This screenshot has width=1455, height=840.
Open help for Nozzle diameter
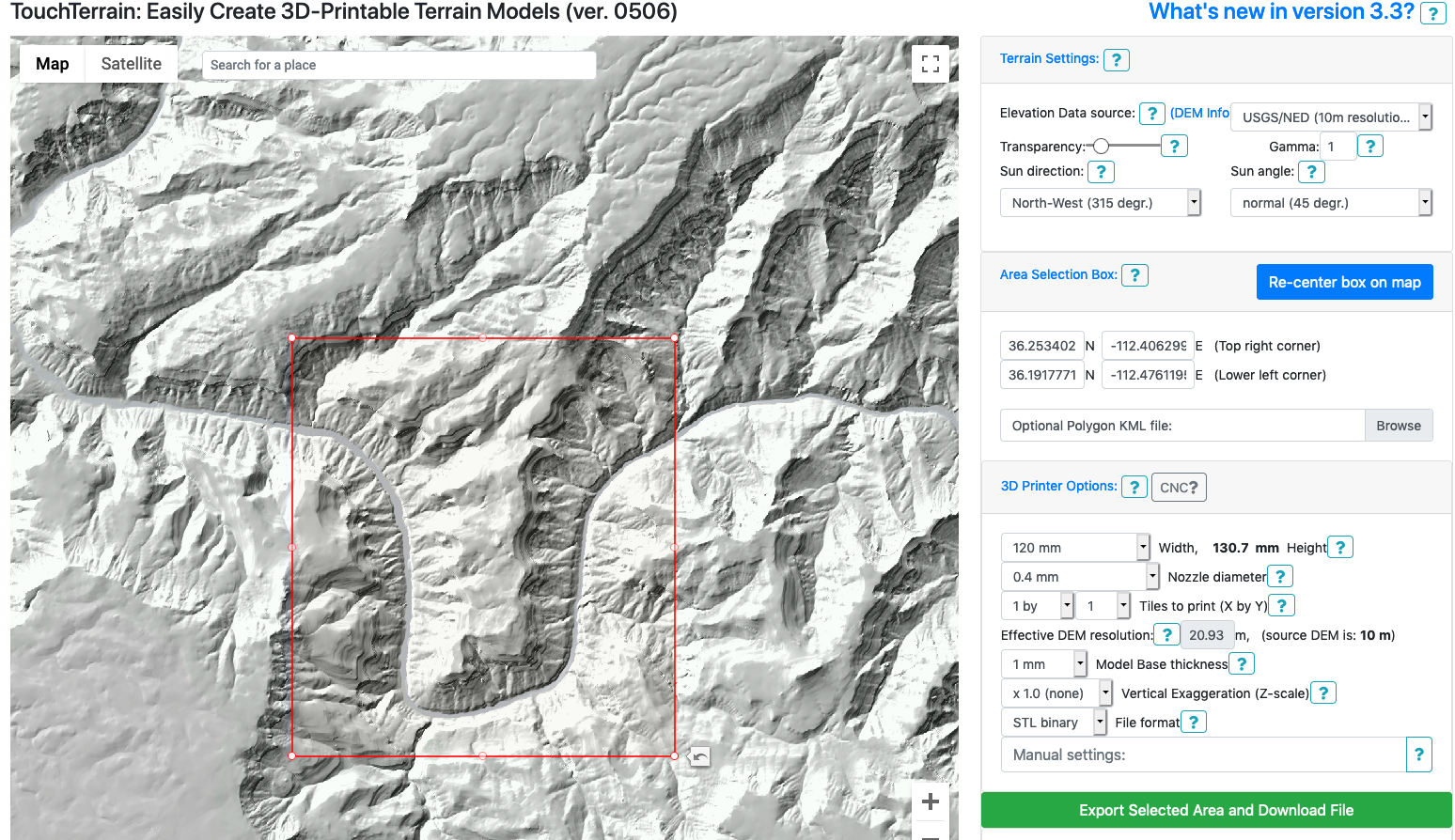point(1280,576)
